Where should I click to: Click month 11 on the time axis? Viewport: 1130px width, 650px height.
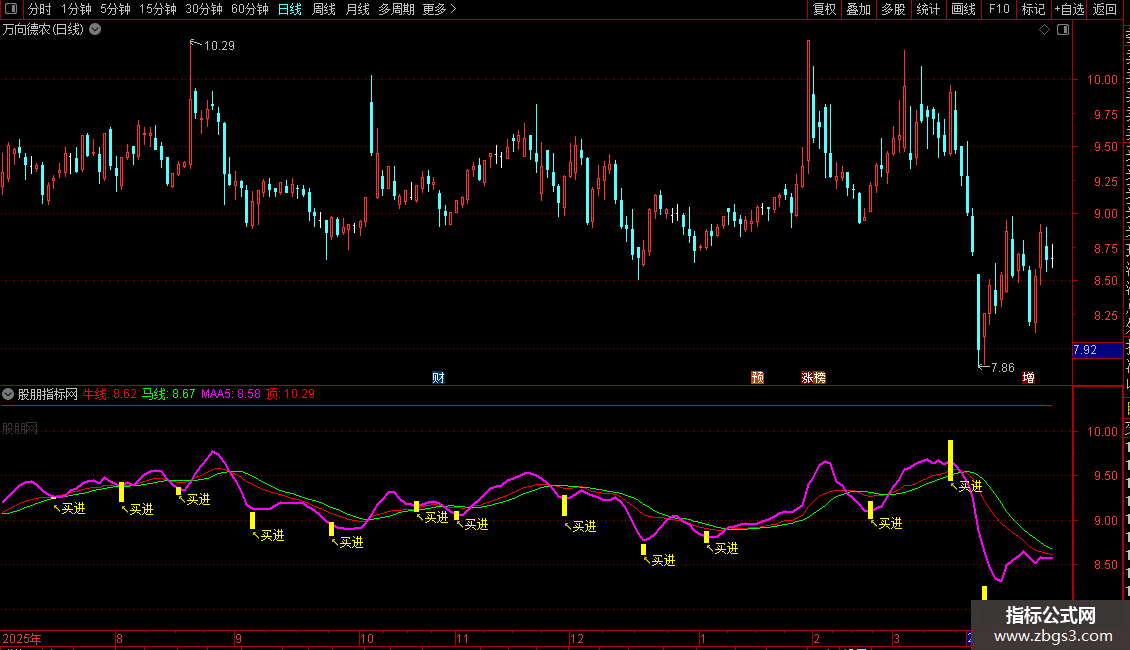pyautogui.click(x=462, y=638)
